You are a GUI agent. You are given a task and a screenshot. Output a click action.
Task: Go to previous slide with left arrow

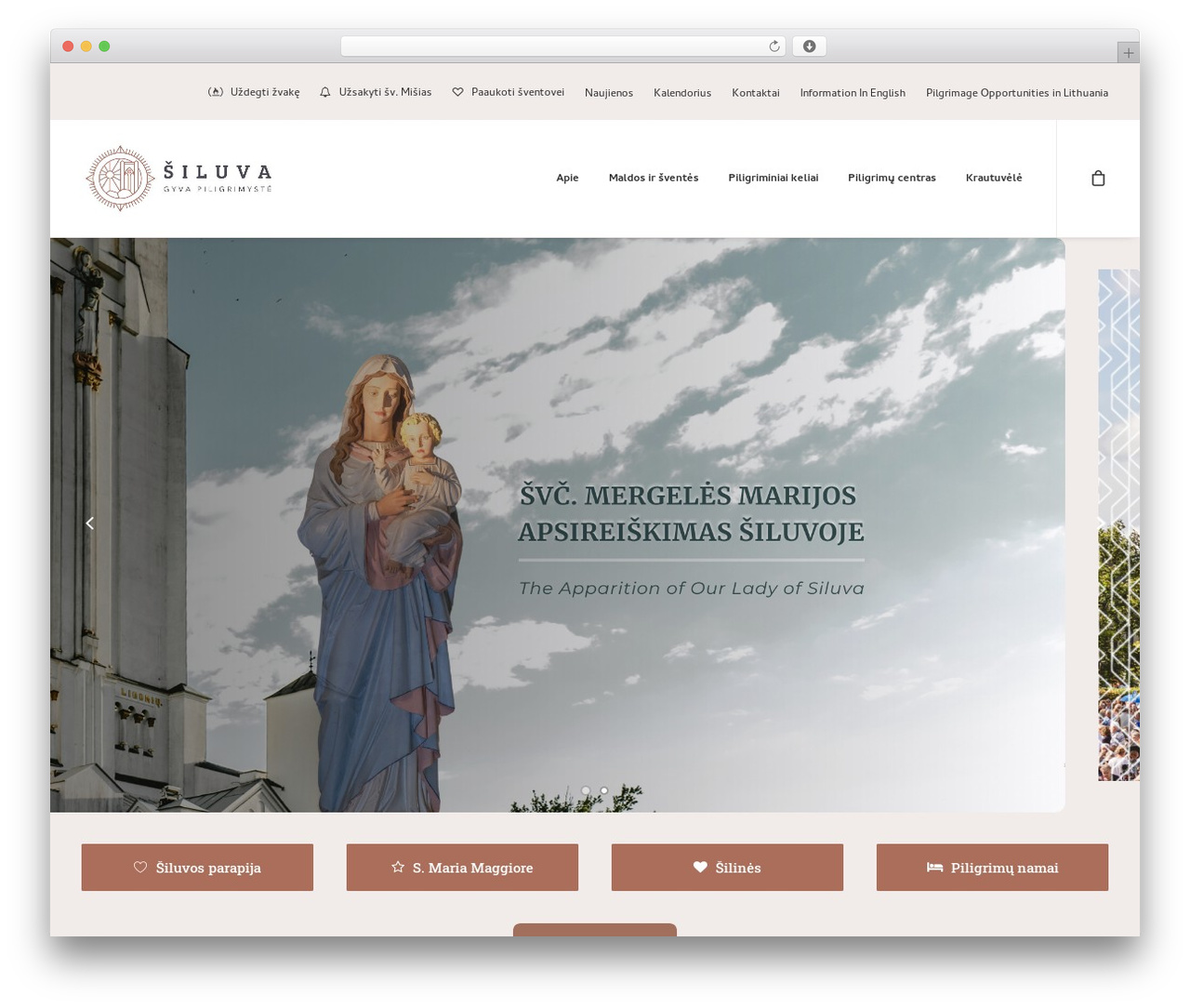89,524
